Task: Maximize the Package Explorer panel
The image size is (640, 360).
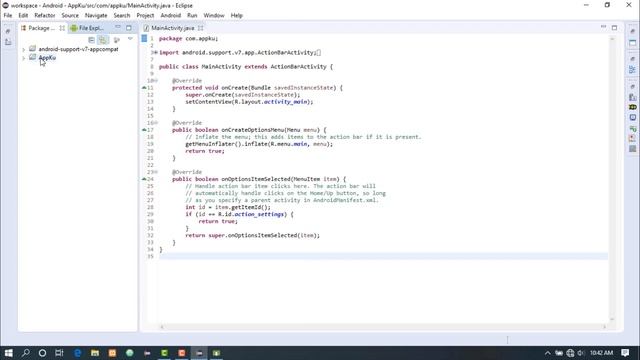Action: (129, 28)
